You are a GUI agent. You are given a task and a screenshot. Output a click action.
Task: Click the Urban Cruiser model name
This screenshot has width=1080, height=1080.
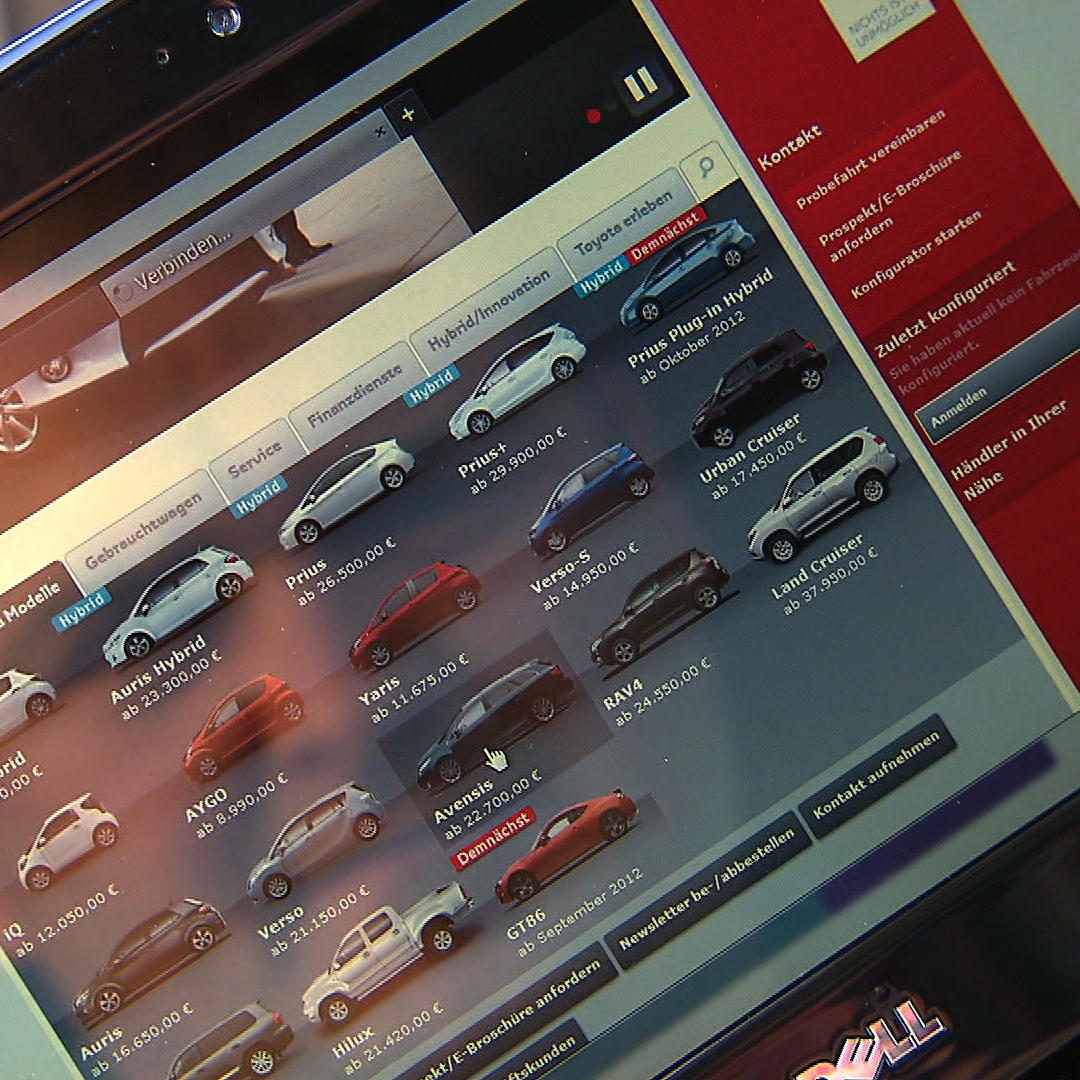click(749, 448)
